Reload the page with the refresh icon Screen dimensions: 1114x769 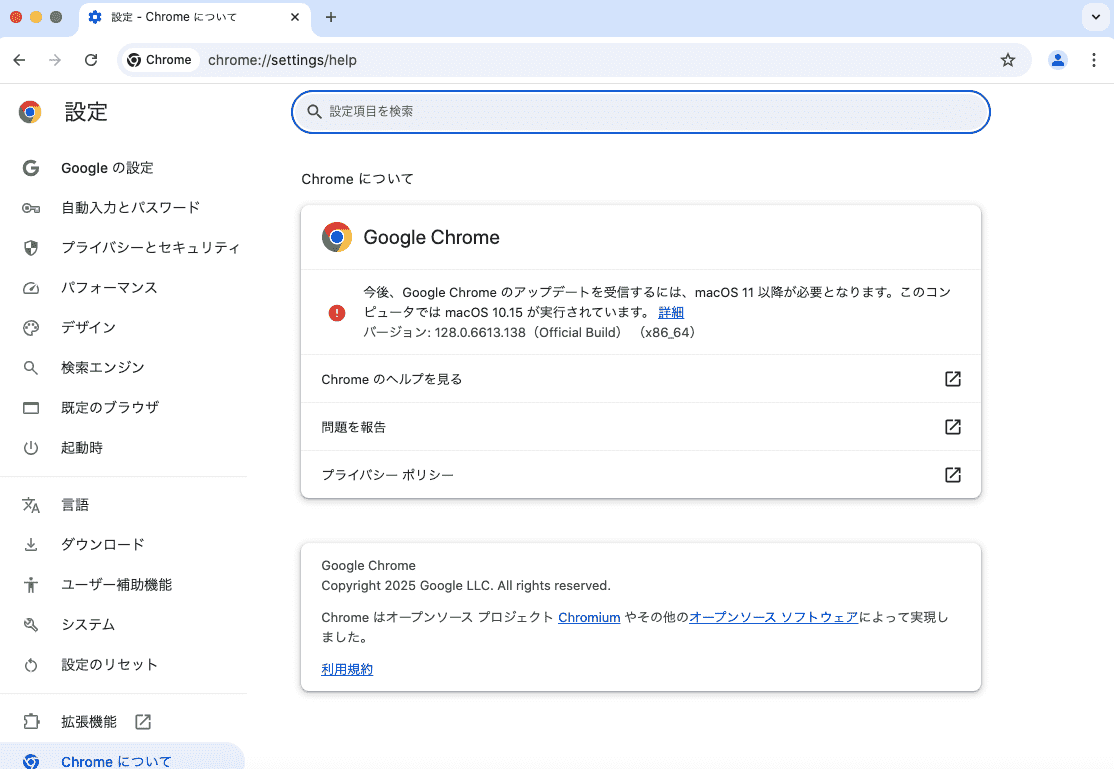click(91, 60)
